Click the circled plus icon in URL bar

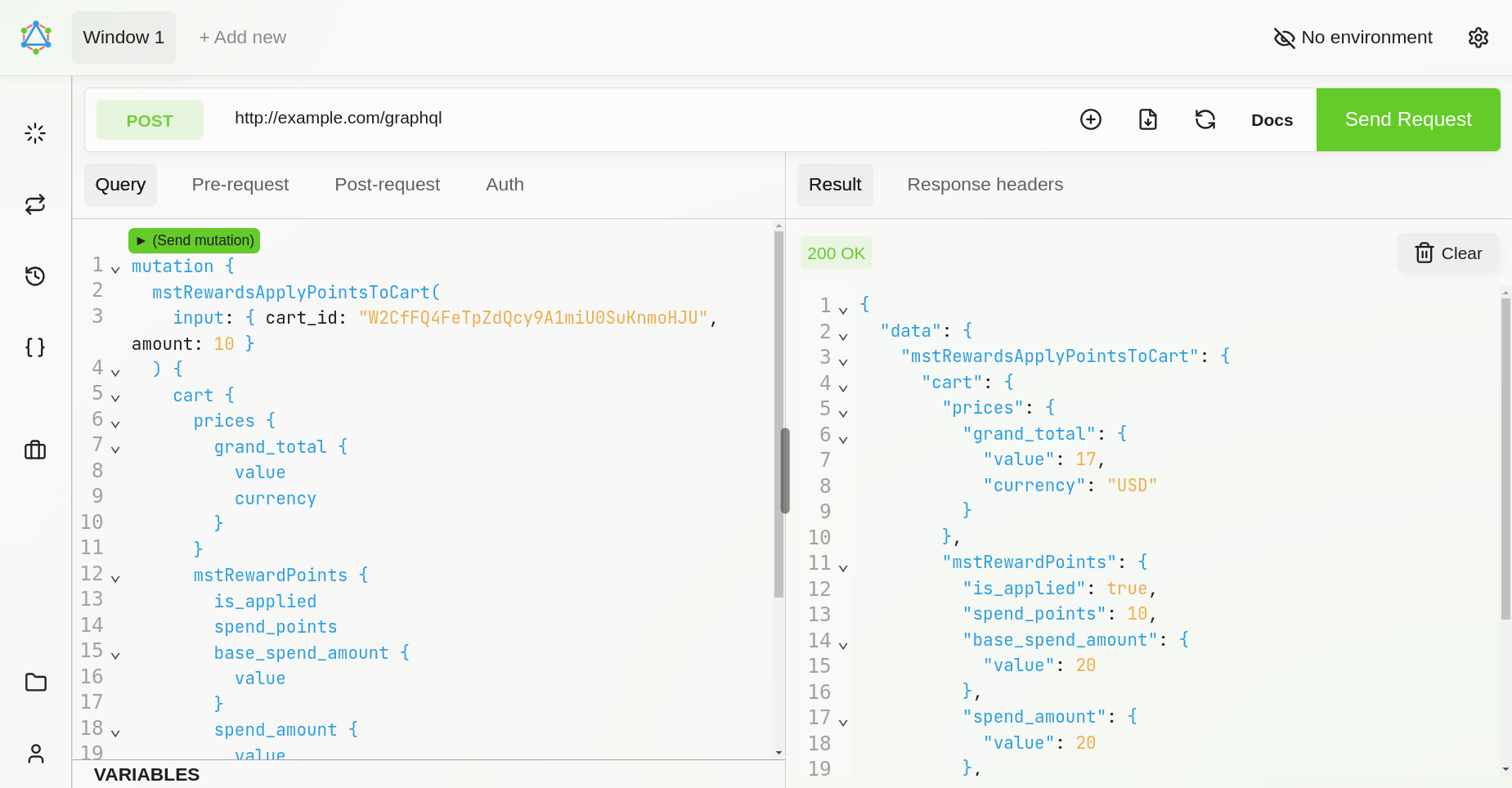[1091, 119]
